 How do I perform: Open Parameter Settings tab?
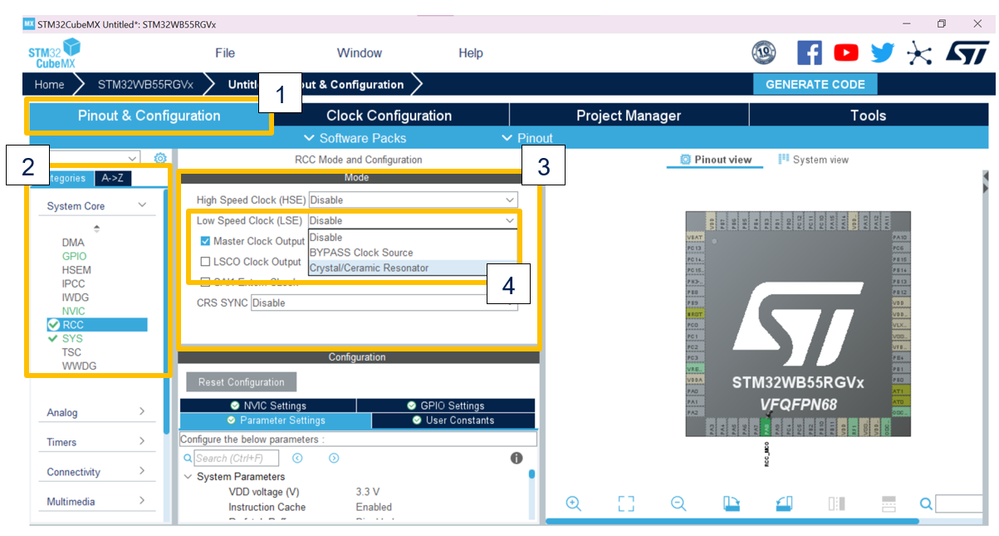(x=276, y=421)
